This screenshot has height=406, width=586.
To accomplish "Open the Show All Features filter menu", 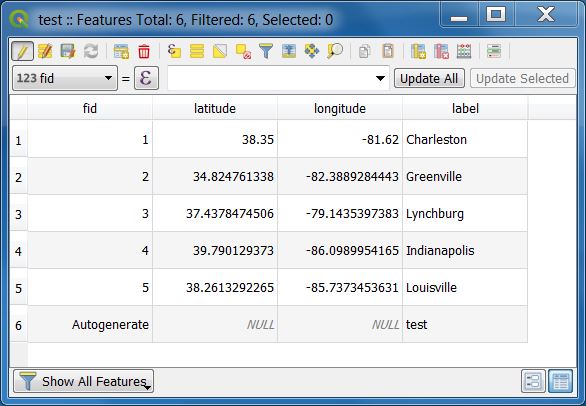I will pyautogui.click(x=83, y=381).
